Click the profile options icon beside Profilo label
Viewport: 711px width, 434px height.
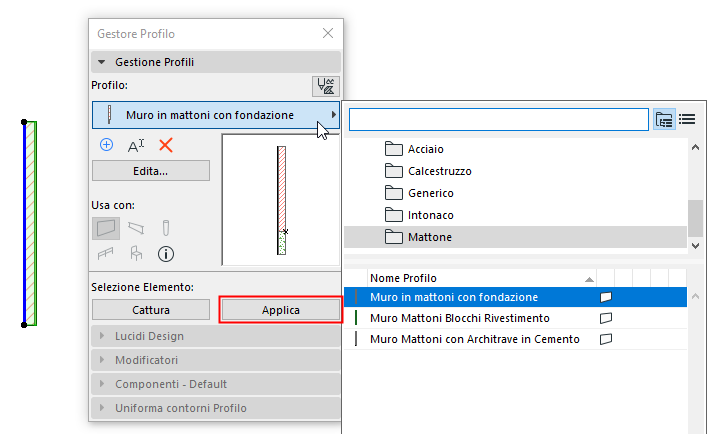pyautogui.click(x=325, y=86)
